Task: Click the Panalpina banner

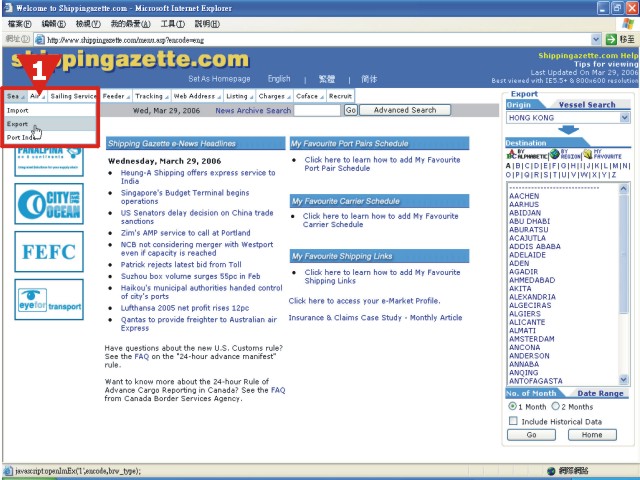Action: (x=49, y=162)
